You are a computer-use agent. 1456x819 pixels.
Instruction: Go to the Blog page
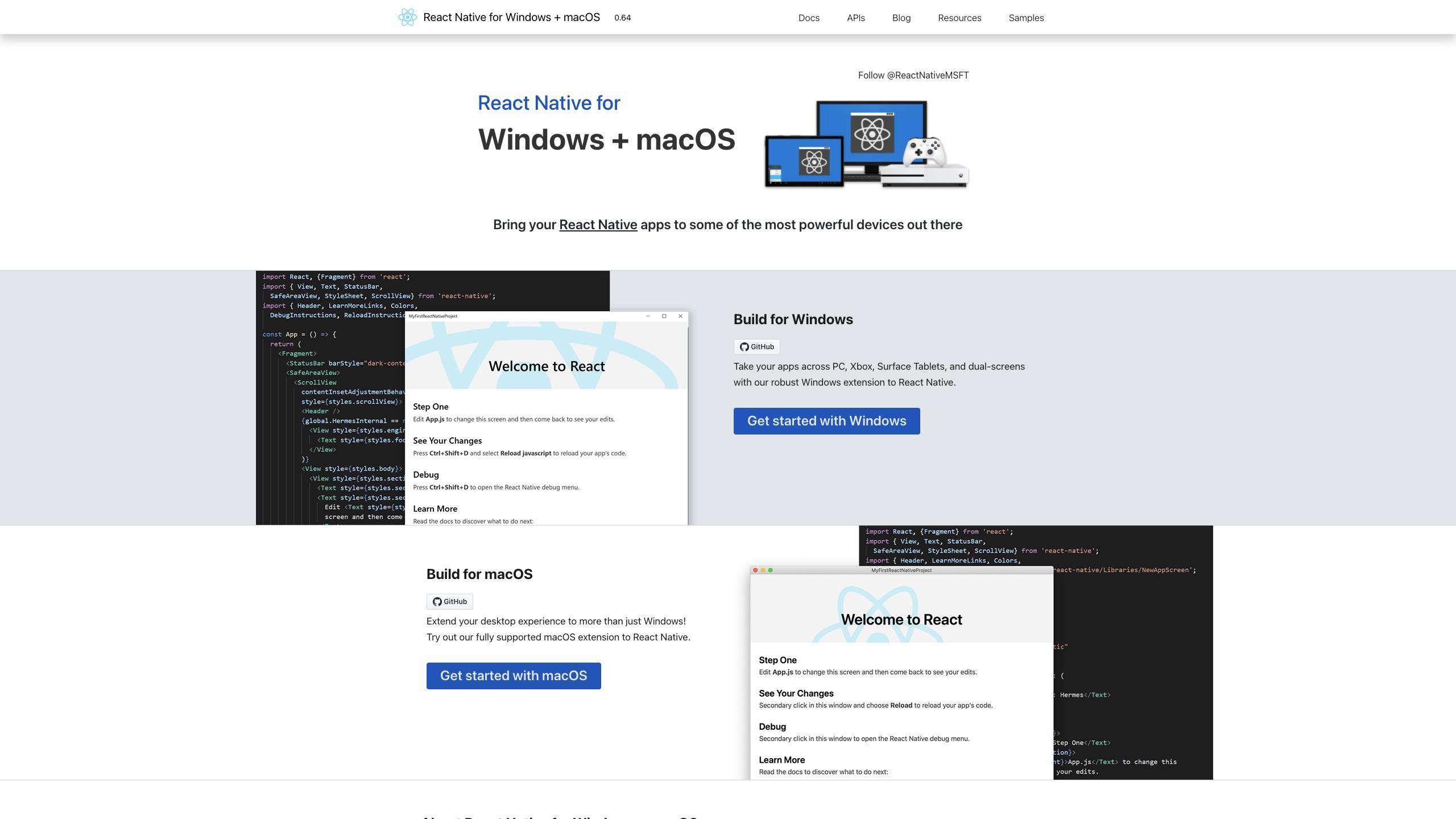(x=901, y=18)
